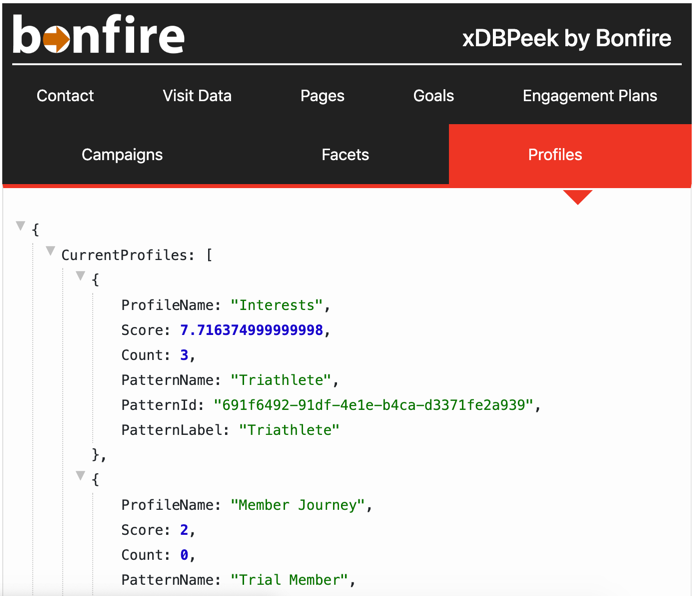Image resolution: width=693 pixels, height=596 pixels.
Task: Click the "Interests" ProfileName value
Action: click(277, 305)
